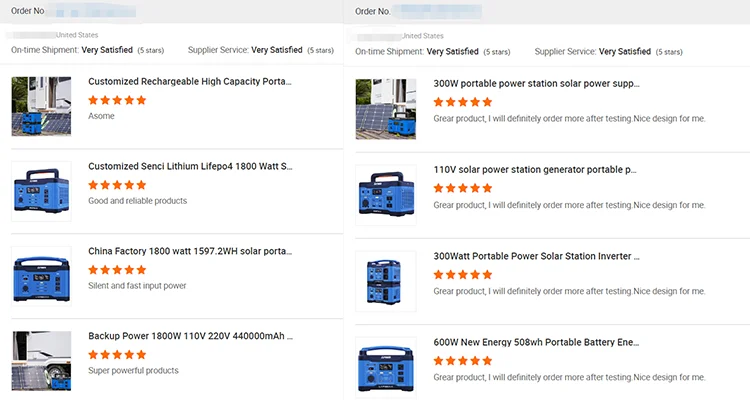Click the Customized Senci Lithium Lifepo4 product image
Screen dimensions: 750x400
[x=41, y=191]
